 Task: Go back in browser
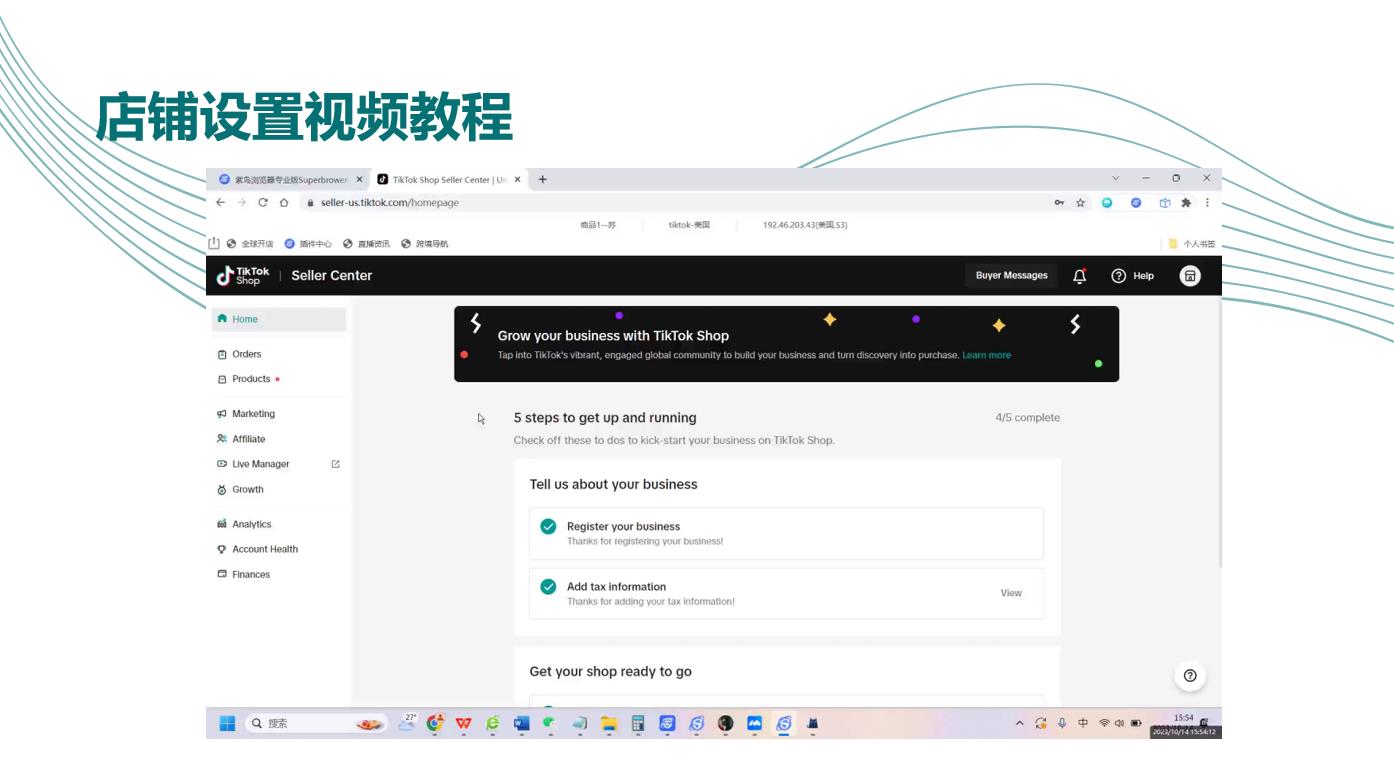[x=221, y=202]
